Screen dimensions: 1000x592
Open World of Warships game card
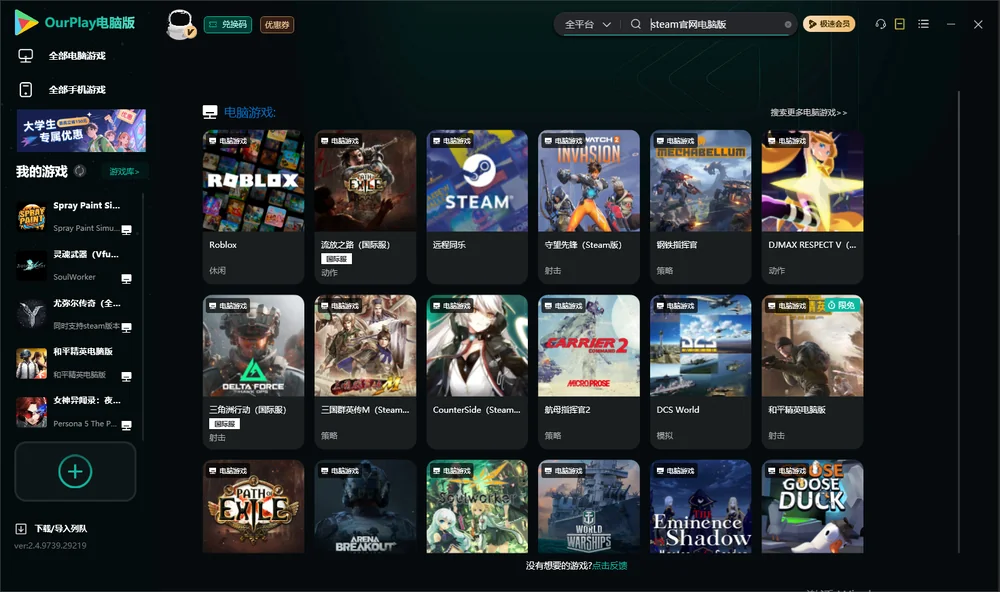coord(589,507)
